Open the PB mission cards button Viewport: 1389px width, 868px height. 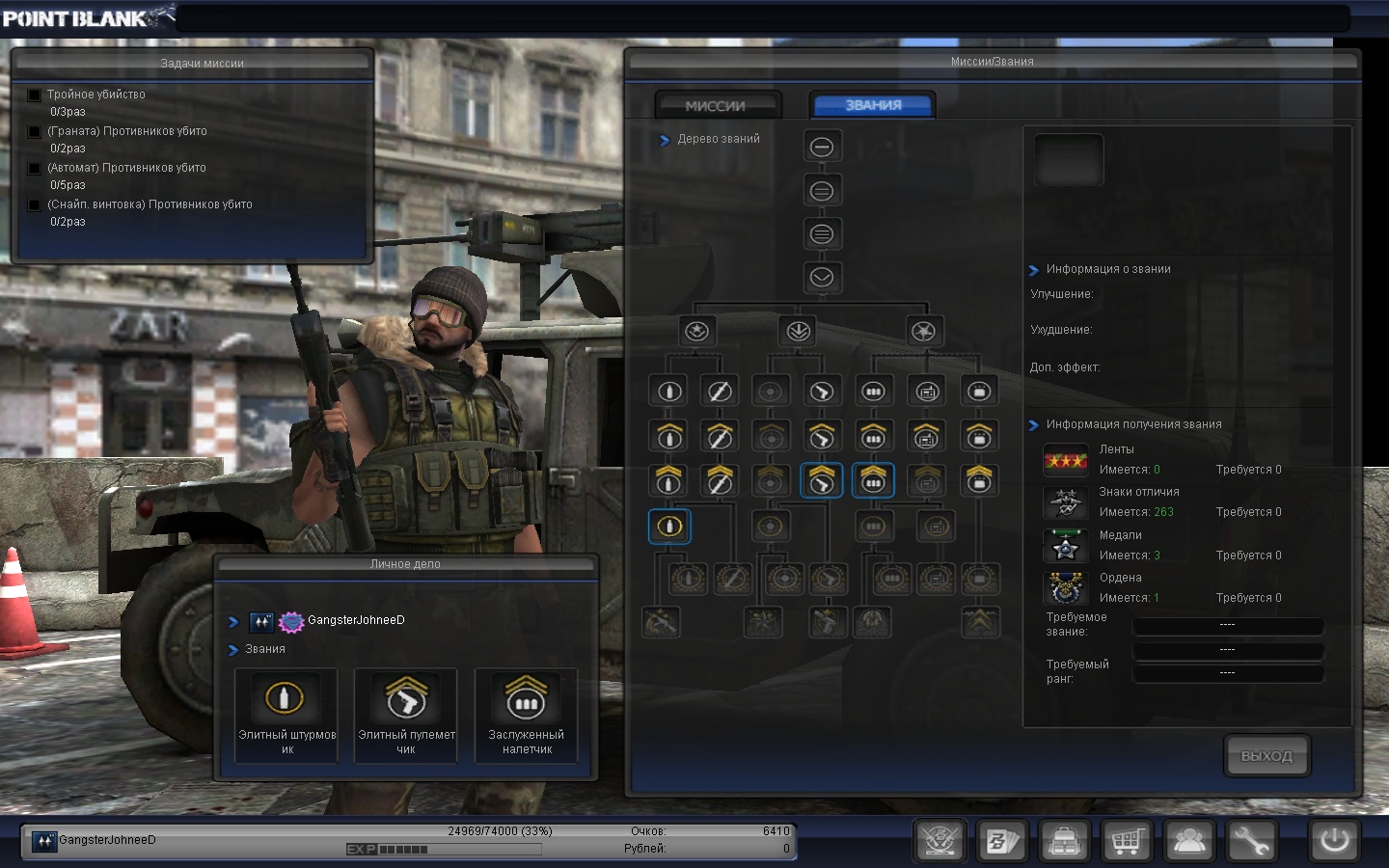click(1002, 841)
